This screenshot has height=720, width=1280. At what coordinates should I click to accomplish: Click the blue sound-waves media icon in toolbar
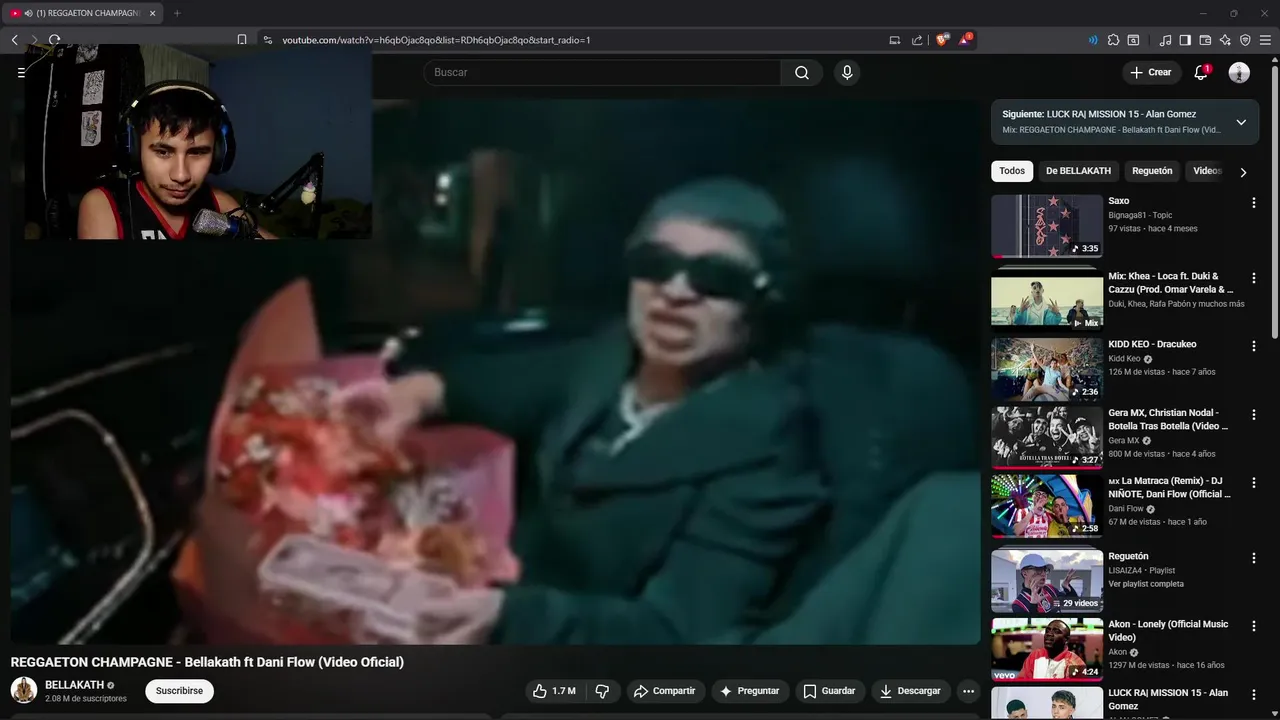pyautogui.click(x=1093, y=40)
